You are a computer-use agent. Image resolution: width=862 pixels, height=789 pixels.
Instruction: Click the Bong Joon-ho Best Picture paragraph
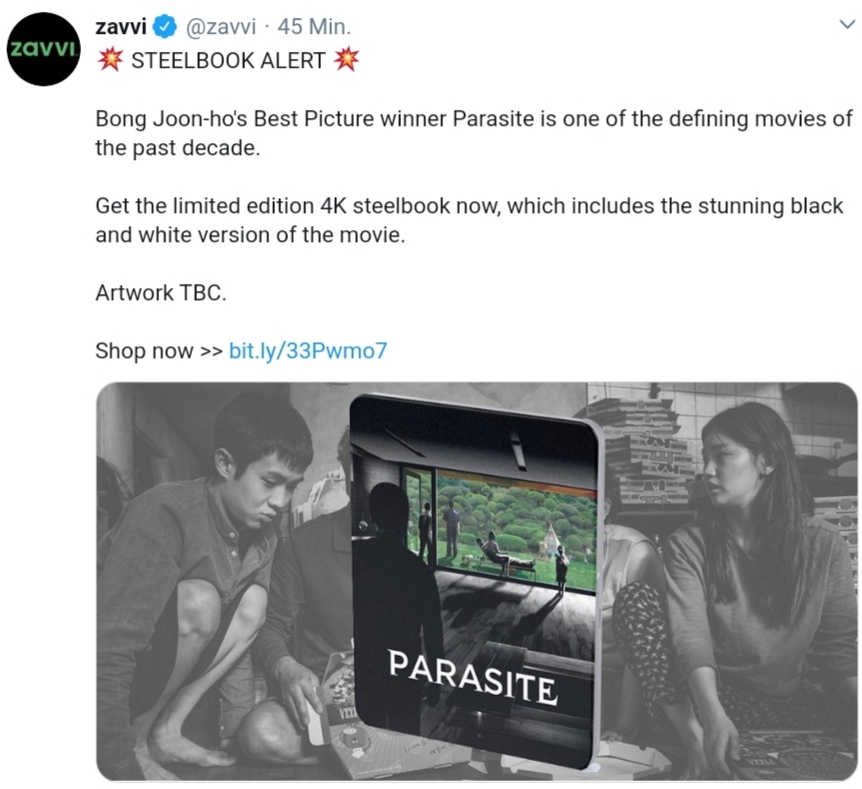point(473,133)
